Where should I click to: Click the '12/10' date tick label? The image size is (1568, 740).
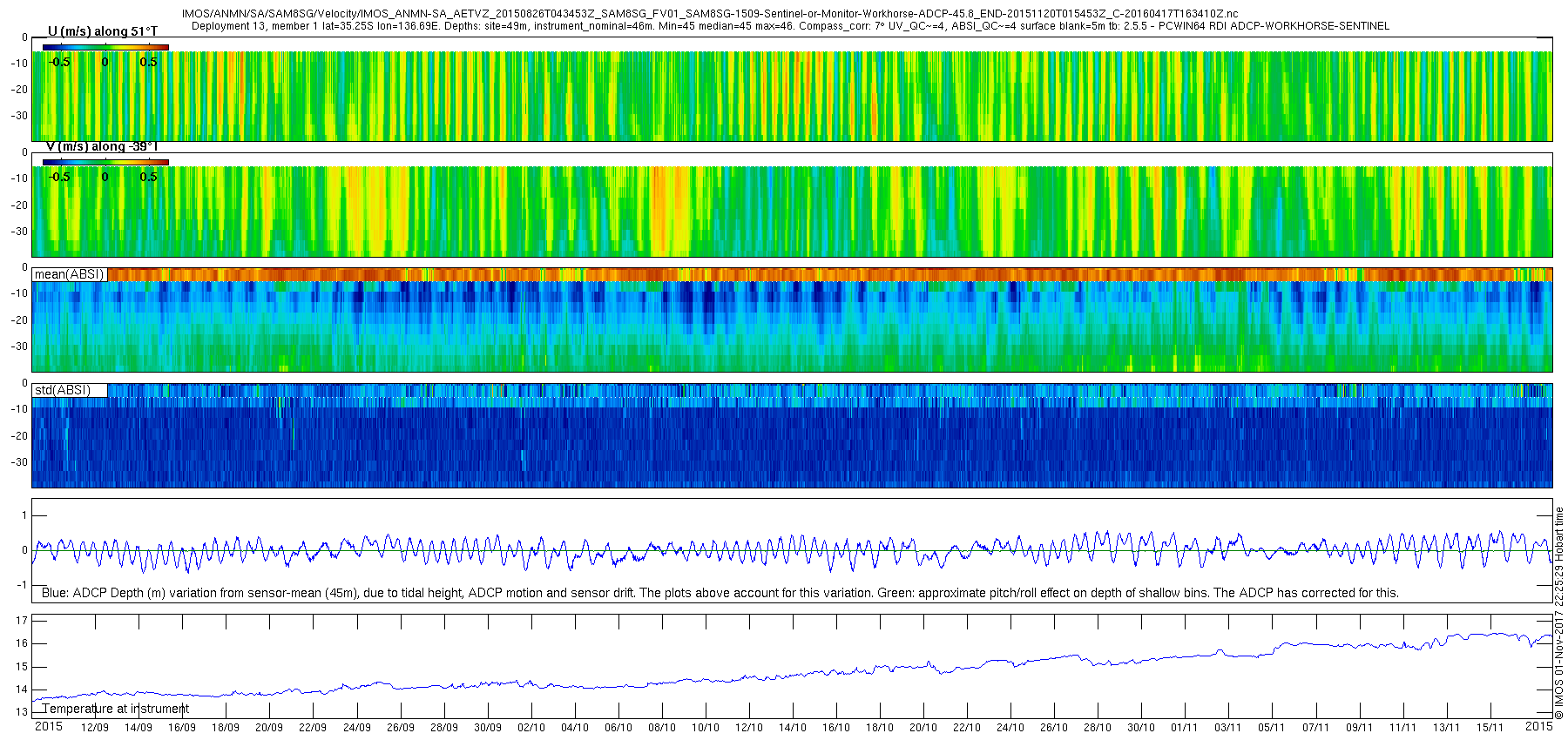pyautogui.click(x=748, y=728)
